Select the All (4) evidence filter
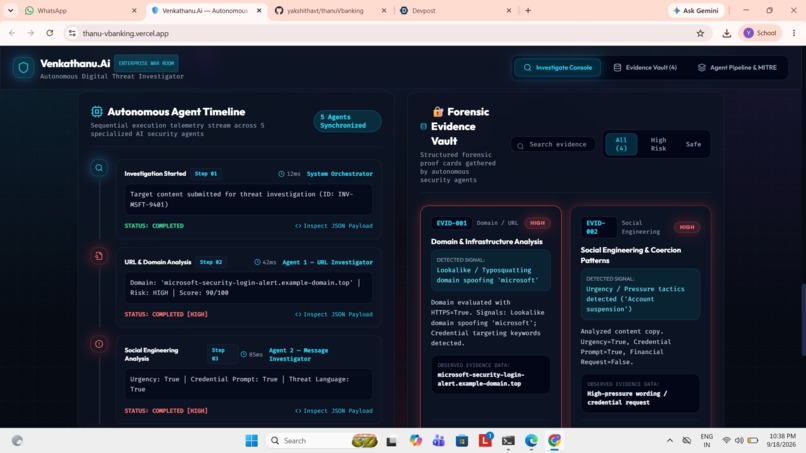This screenshot has height=453, width=806. (621, 144)
